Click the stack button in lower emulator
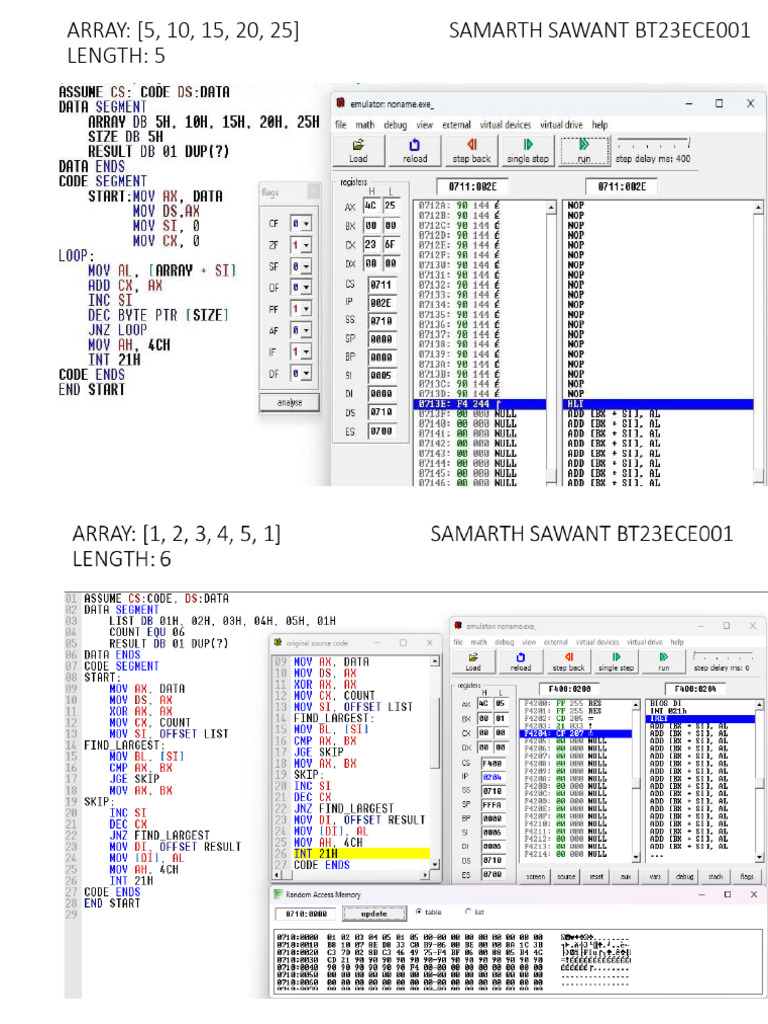 click(x=715, y=876)
